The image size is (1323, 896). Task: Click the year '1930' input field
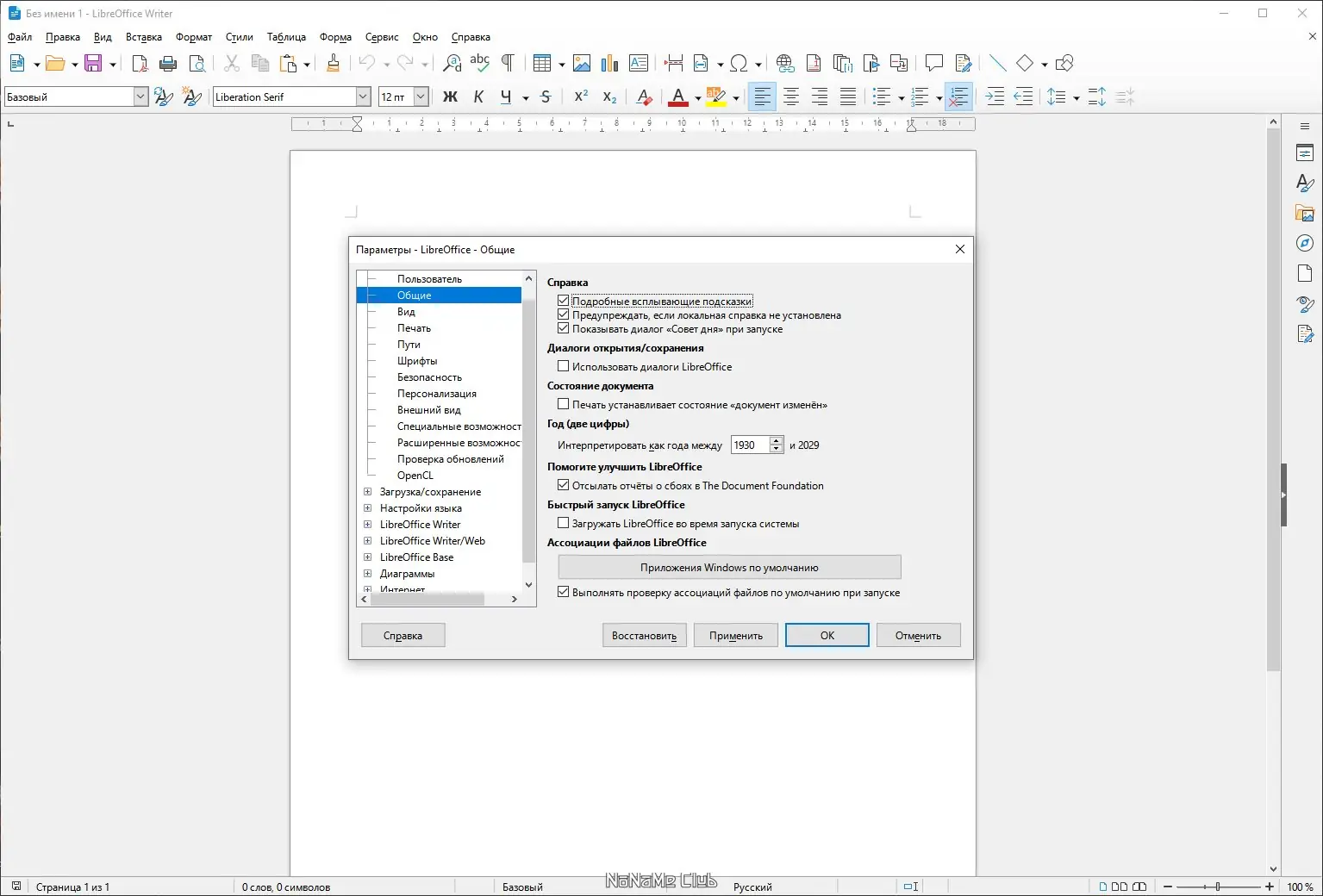pyautogui.click(x=750, y=445)
